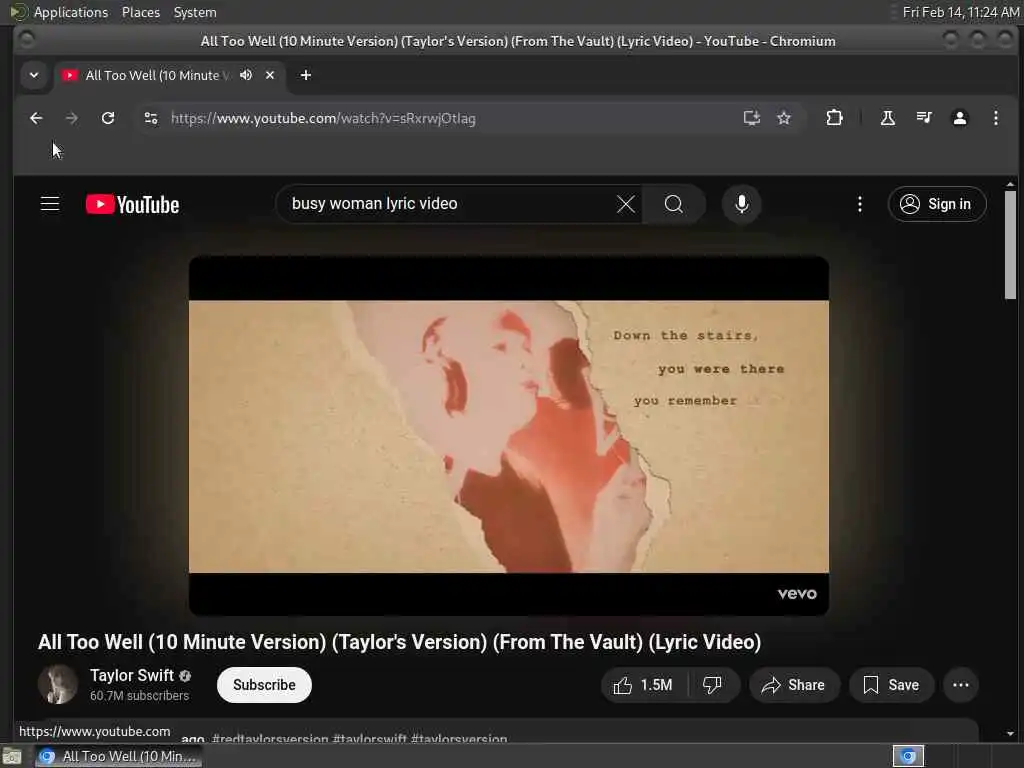
Task: Click the forward navigation arrow
Action: (72, 118)
